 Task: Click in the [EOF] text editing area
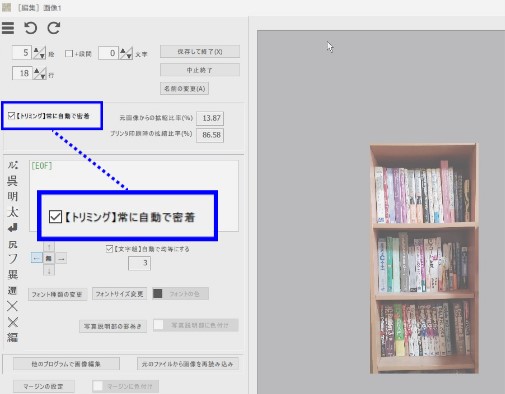pyautogui.click(x=134, y=177)
